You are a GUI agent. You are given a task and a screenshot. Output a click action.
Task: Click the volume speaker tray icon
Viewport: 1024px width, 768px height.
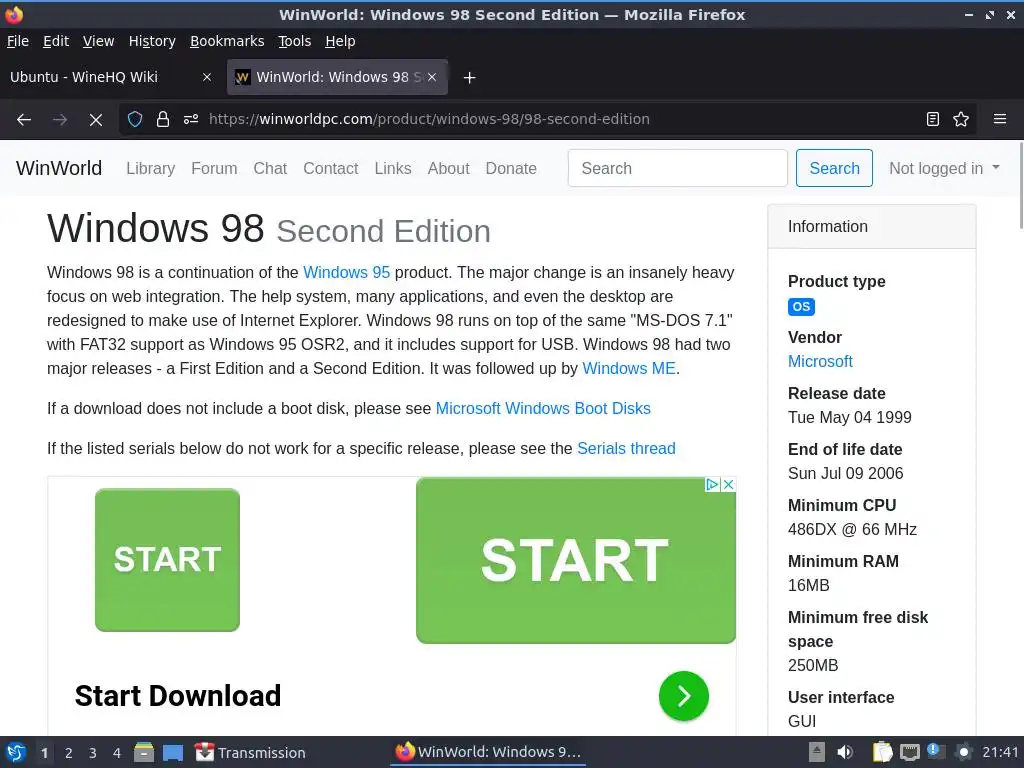[x=844, y=752]
